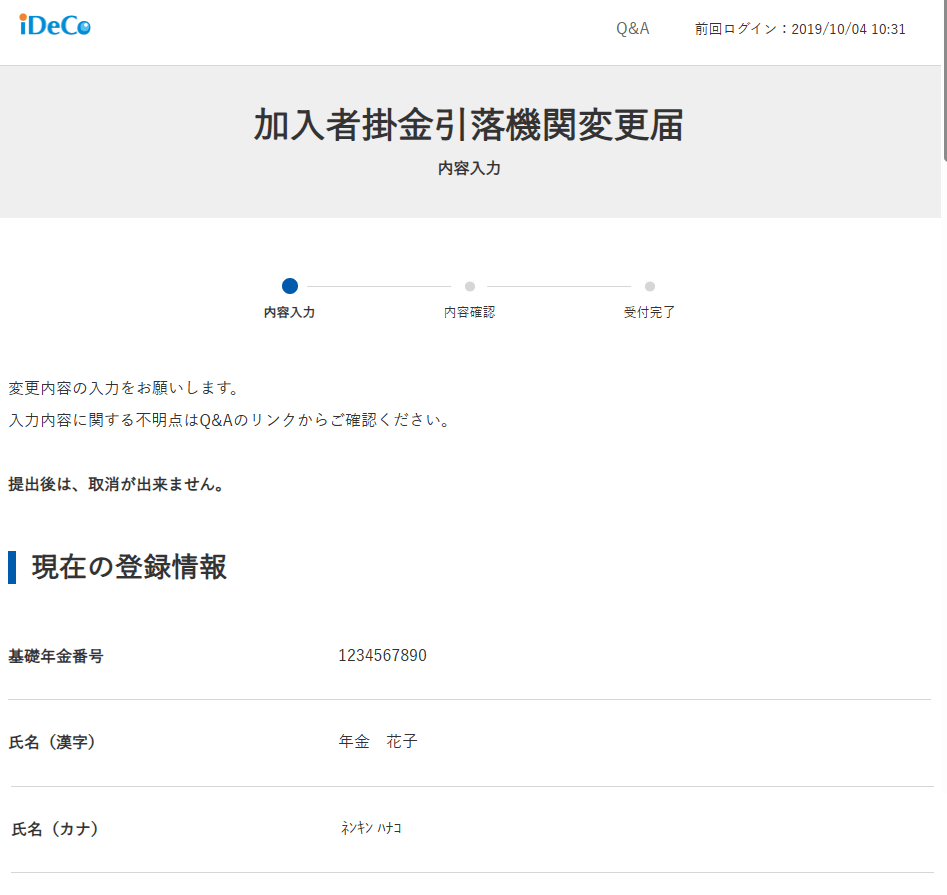
Task: Click the grey 内容確認 step dot
Action: [x=470, y=286]
